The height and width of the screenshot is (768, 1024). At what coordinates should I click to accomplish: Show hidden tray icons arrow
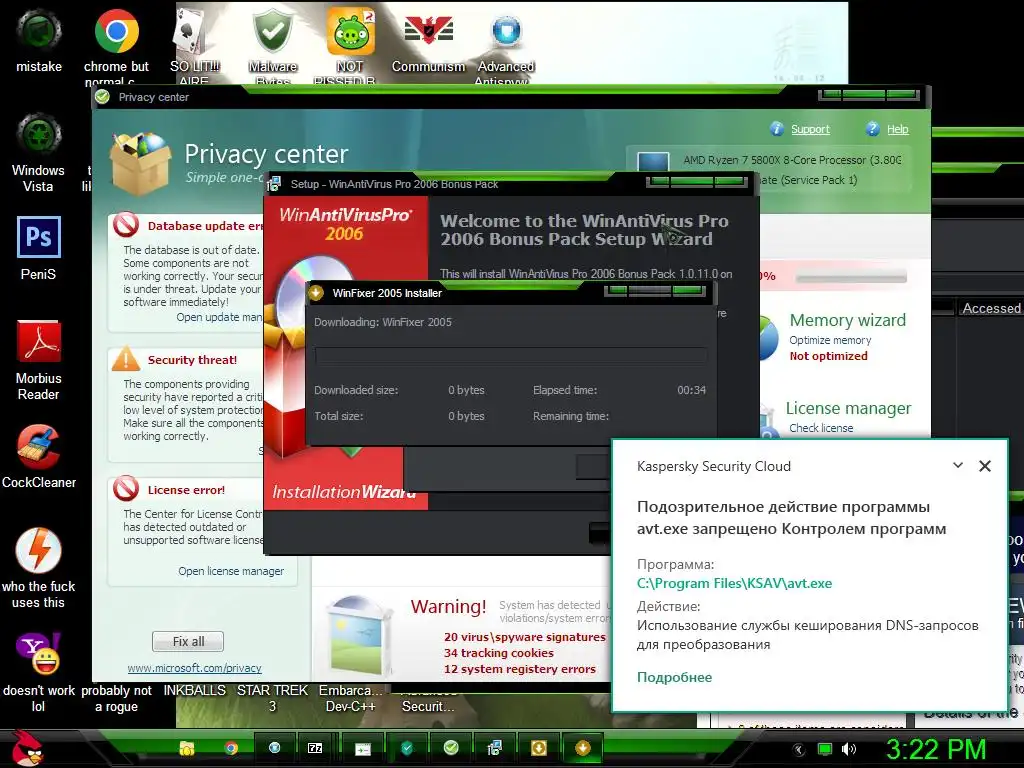click(x=798, y=749)
